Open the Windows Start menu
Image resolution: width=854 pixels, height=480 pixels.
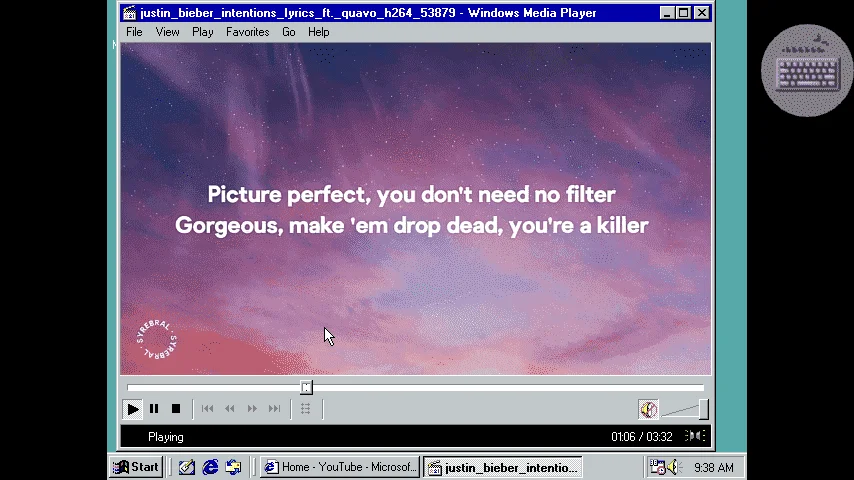[136, 467]
